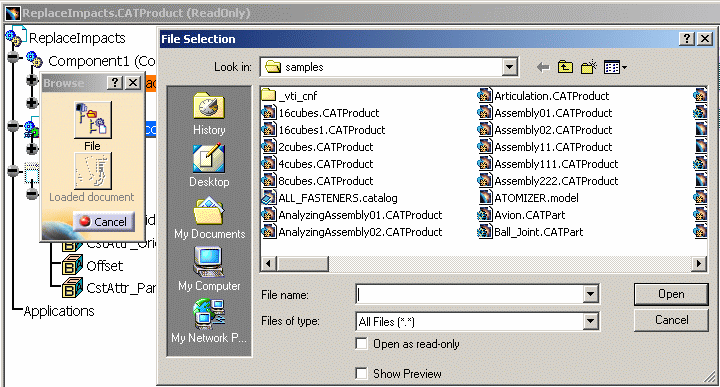
Task: Select the ATOMIZER.model file icon
Action: [x=485, y=198]
